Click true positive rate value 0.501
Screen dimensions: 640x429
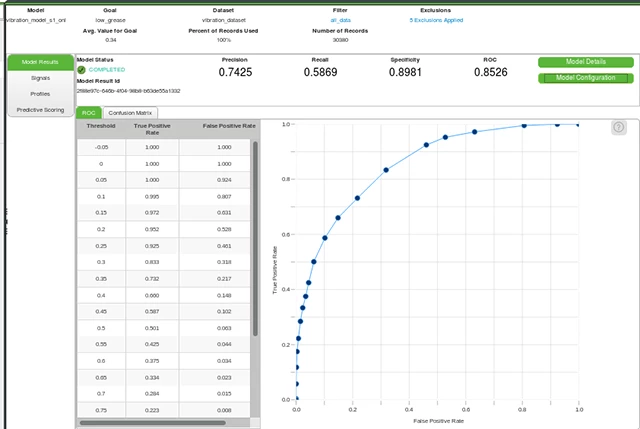coord(152,328)
